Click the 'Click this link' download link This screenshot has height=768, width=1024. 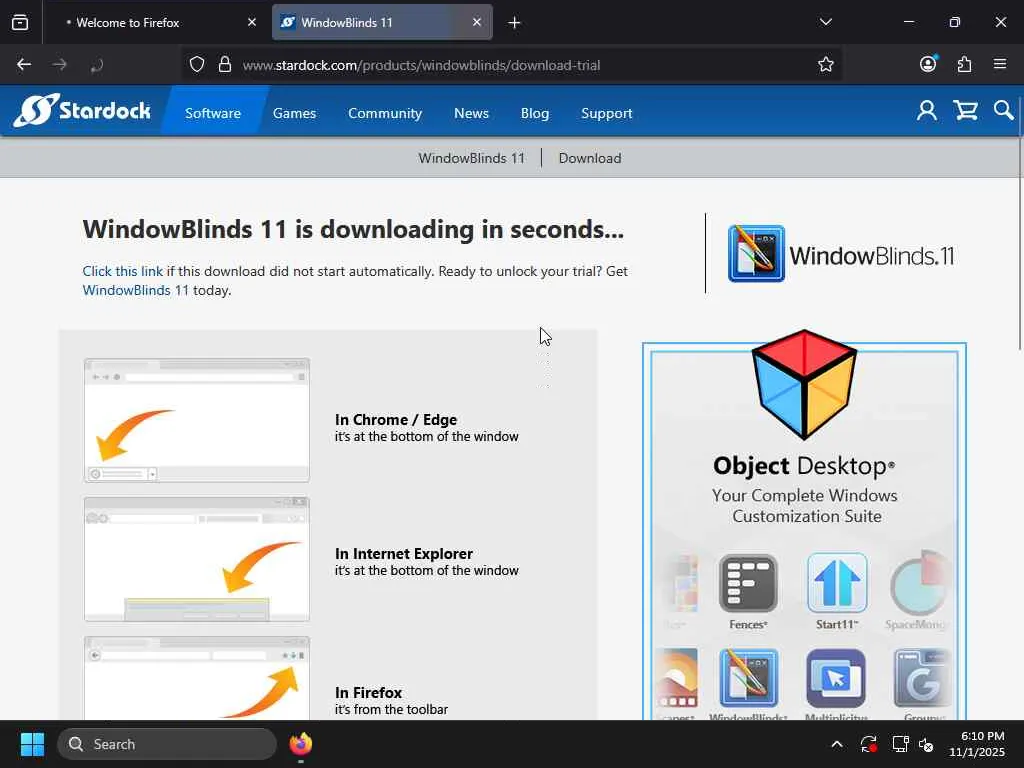tap(123, 271)
